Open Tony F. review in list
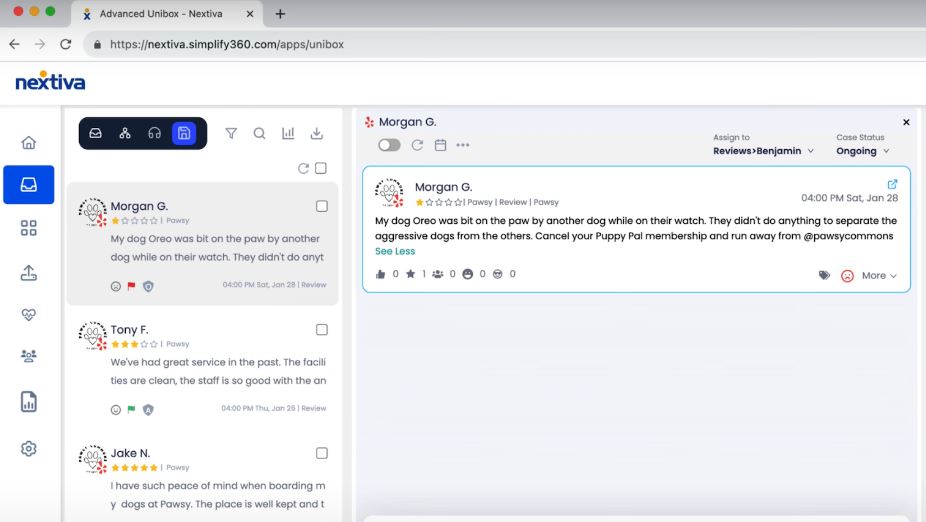926x522 pixels. 202,367
